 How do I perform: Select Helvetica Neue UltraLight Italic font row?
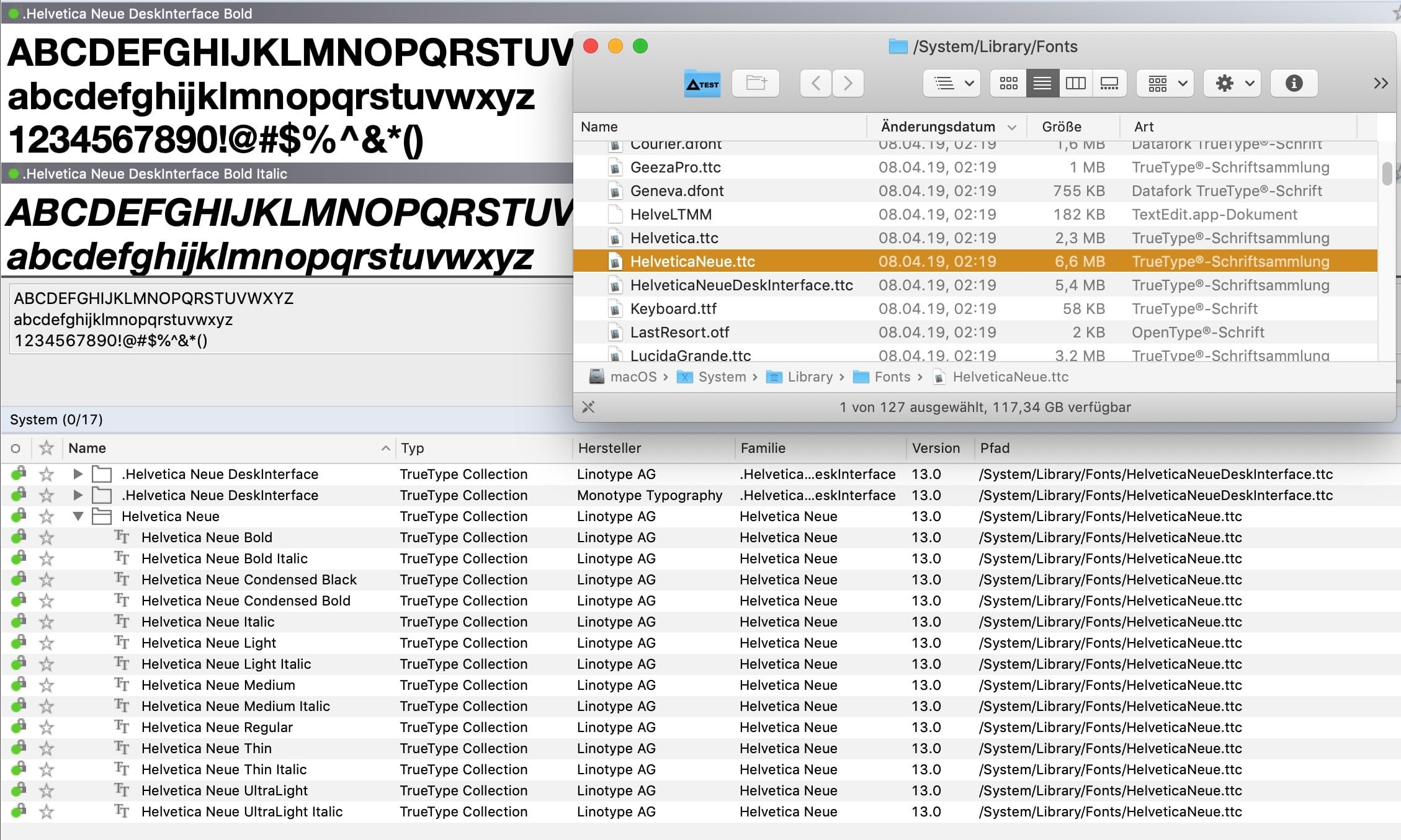[x=700, y=811]
